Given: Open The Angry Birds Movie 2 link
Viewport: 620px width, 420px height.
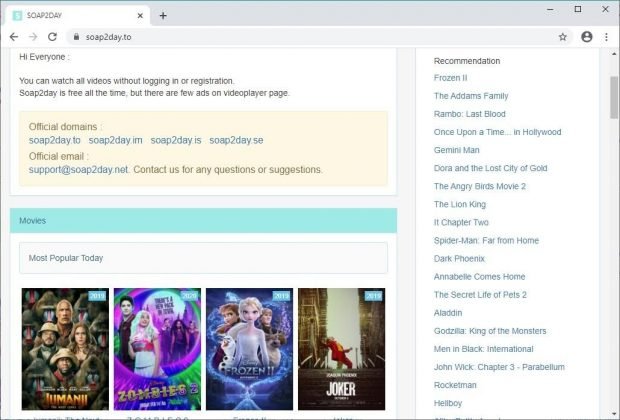Looking at the screenshot, I should click(x=480, y=186).
